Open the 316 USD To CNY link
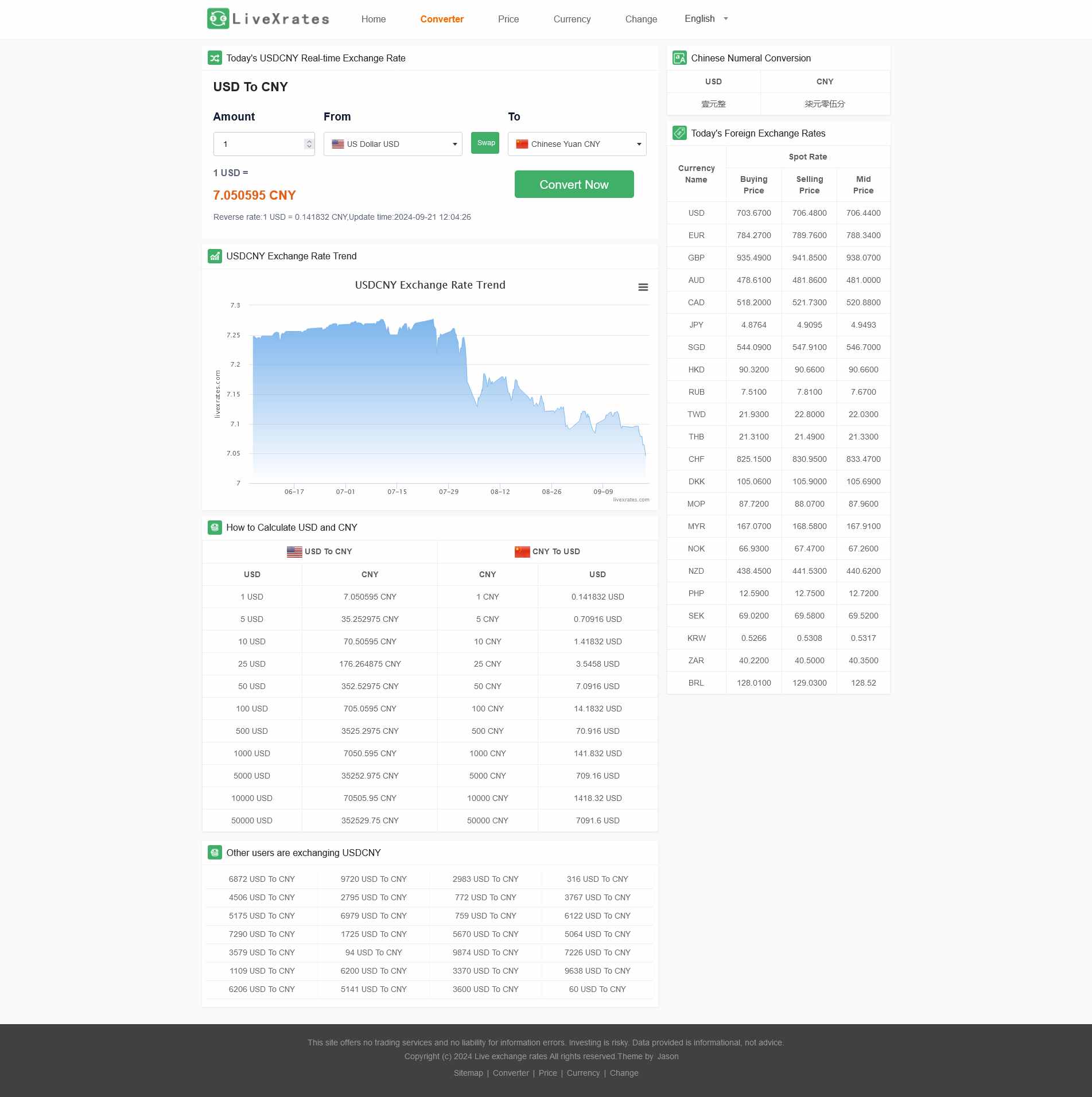Image resolution: width=1092 pixels, height=1097 pixels. 597,879
